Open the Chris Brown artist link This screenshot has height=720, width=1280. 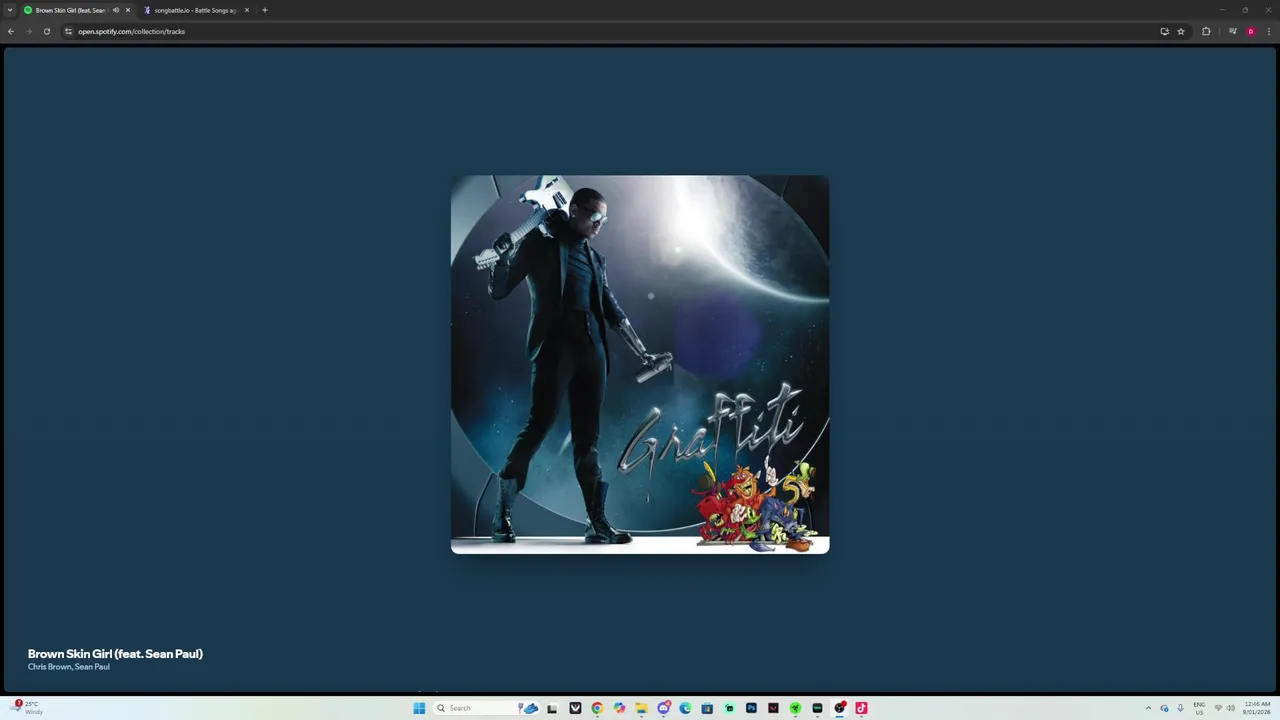coord(49,667)
